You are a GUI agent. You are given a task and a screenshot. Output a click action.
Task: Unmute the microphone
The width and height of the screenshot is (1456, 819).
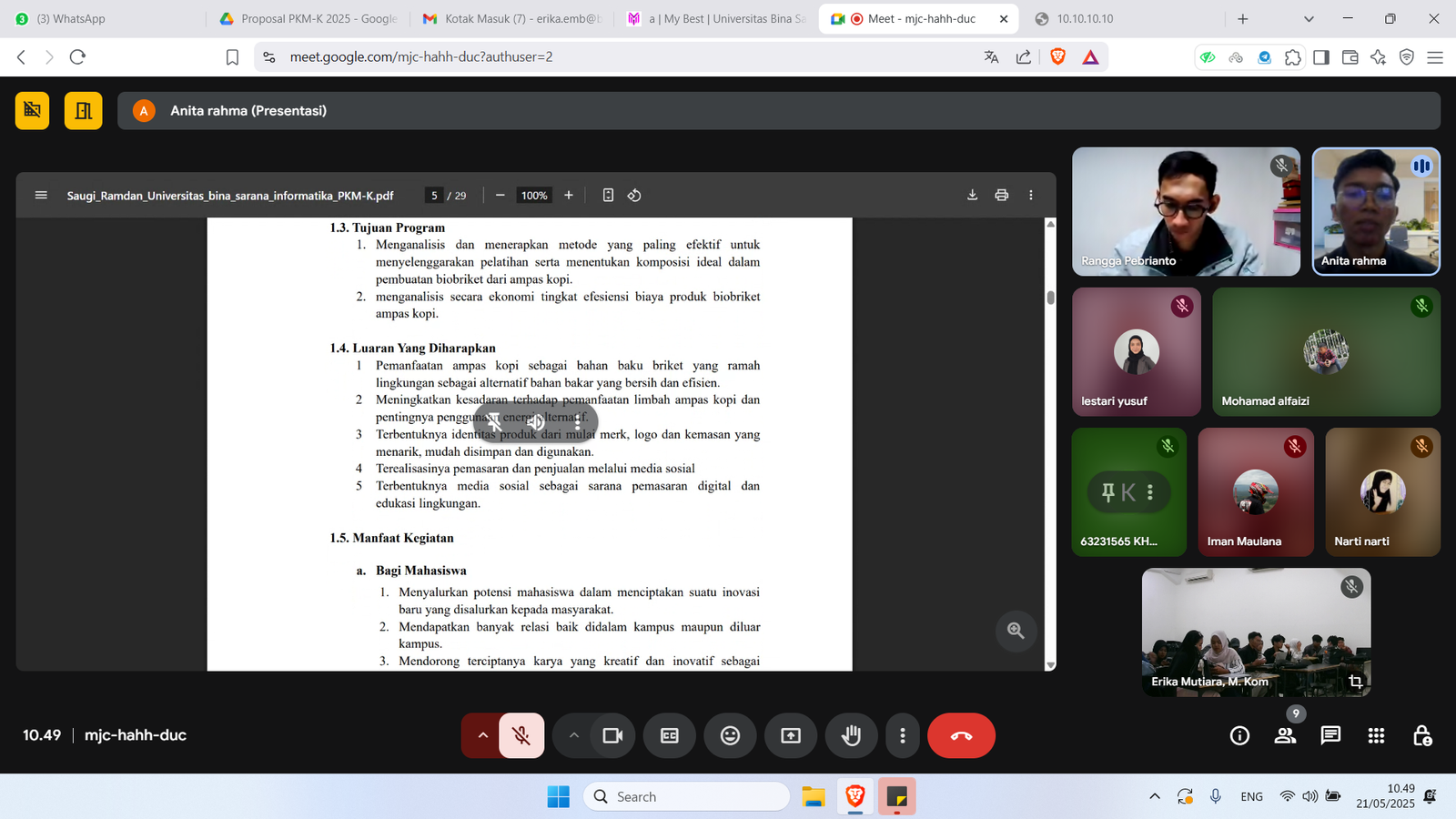tap(521, 735)
